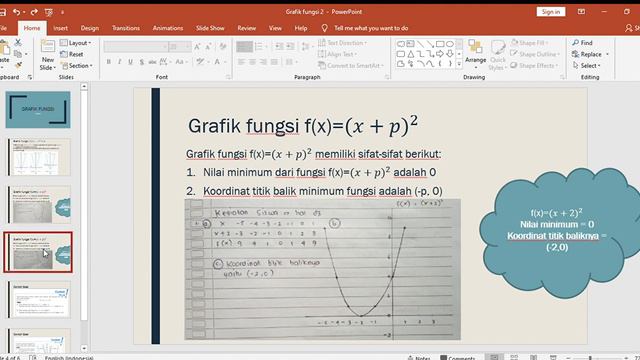Viewport: 640px width, 360px height.
Task: Select the line shape in shapes gallery
Action: pos(420,44)
